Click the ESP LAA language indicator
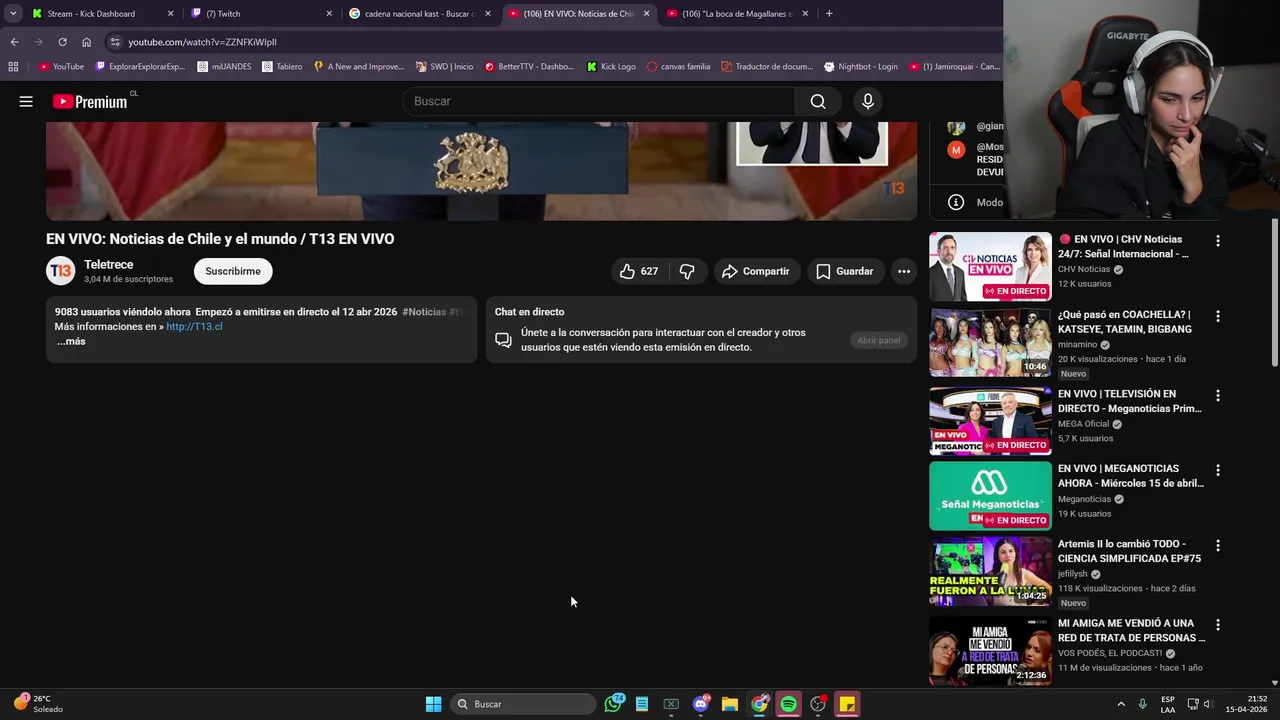 pyautogui.click(x=1168, y=704)
